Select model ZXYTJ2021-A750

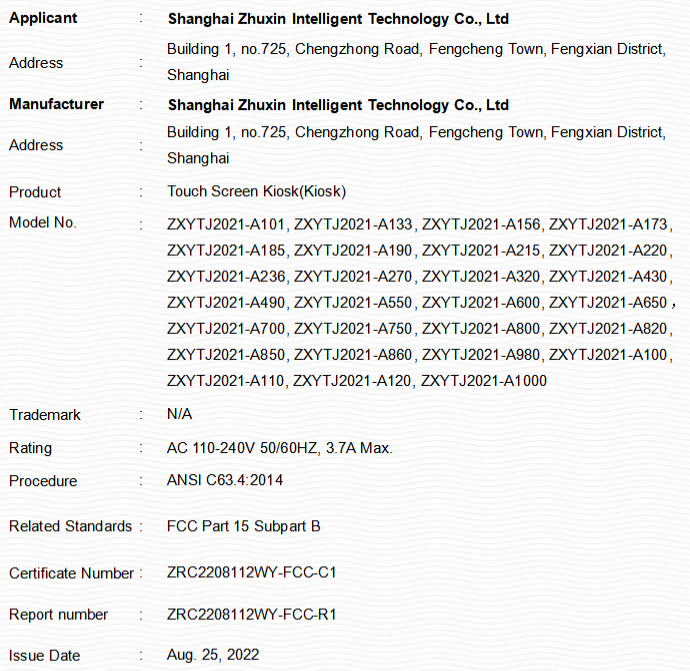(x=353, y=329)
